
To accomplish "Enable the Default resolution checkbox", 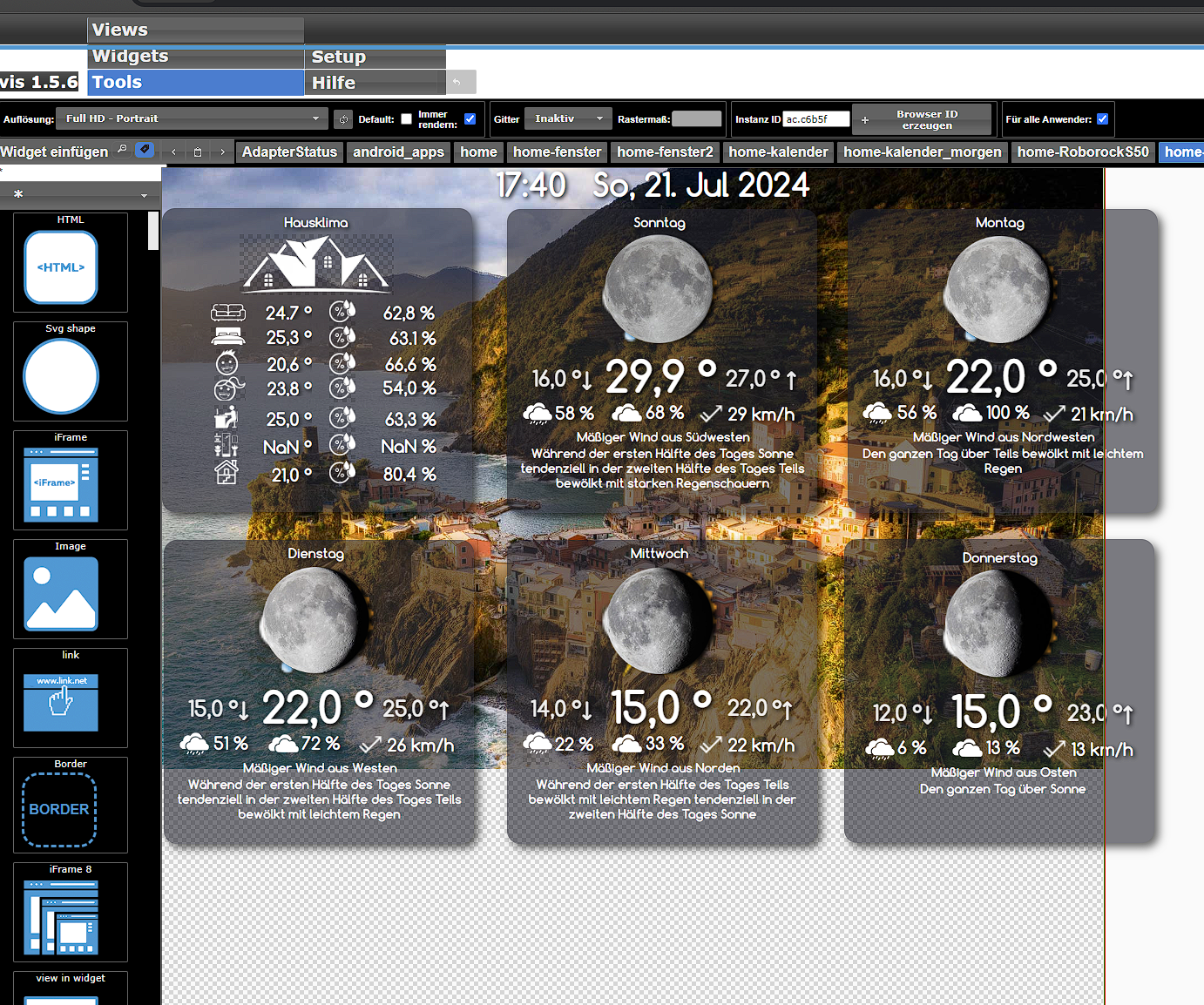I will [406, 119].
